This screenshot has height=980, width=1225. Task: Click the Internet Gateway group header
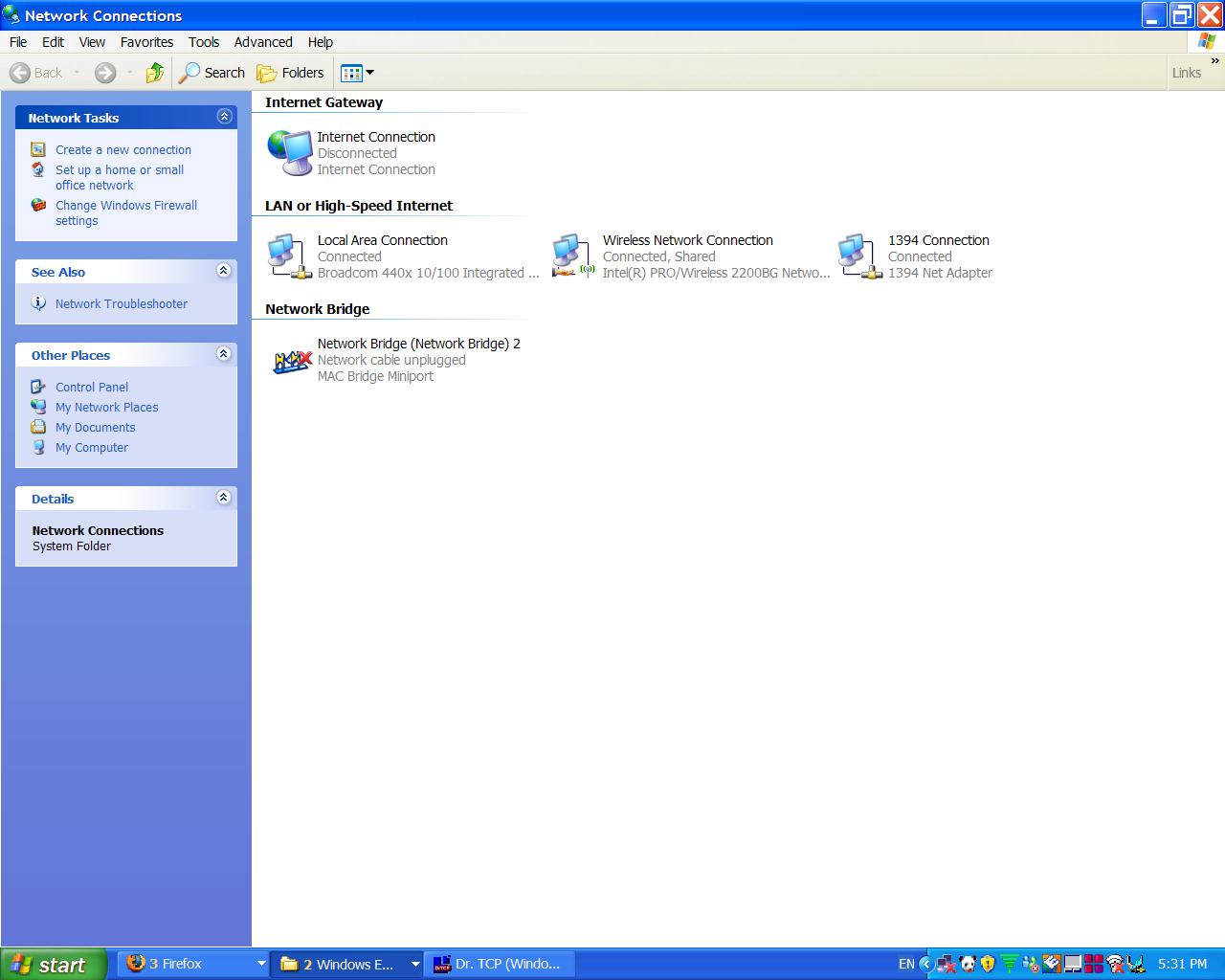pyautogui.click(x=323, y=102)
